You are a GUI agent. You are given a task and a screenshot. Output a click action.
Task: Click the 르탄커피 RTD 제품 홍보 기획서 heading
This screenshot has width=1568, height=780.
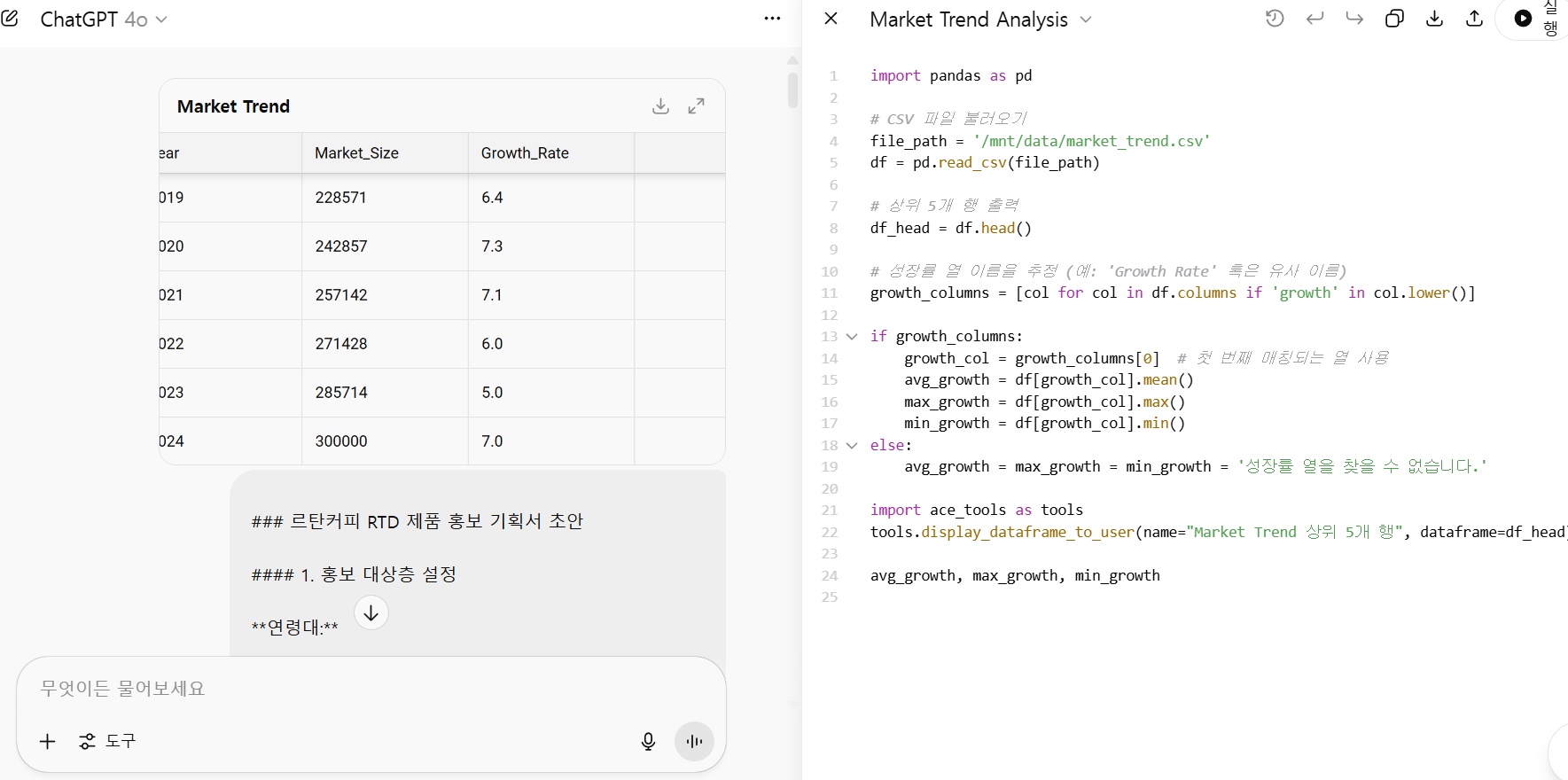pos(417,521)
